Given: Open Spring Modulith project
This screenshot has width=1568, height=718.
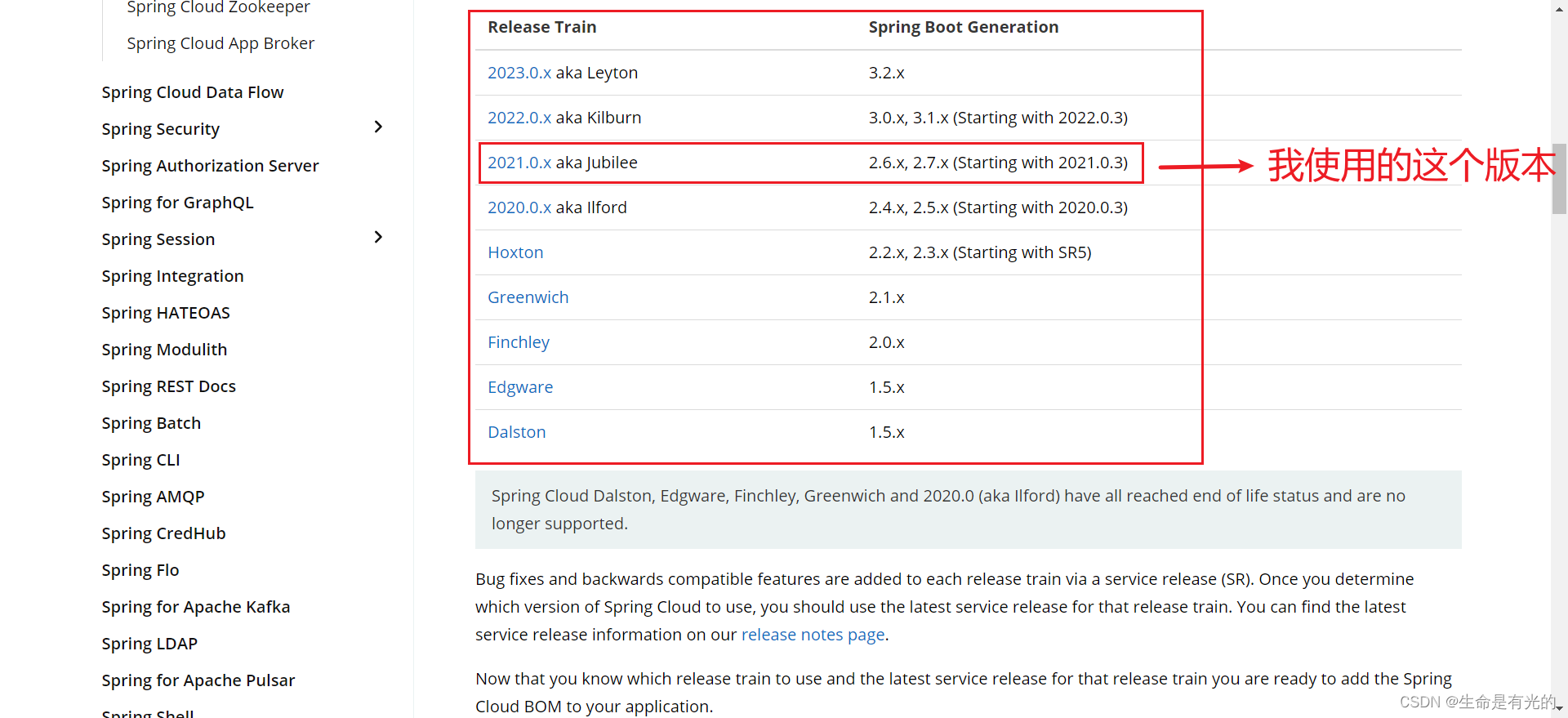Looking at the screenshot, I should tap(164, 350).
